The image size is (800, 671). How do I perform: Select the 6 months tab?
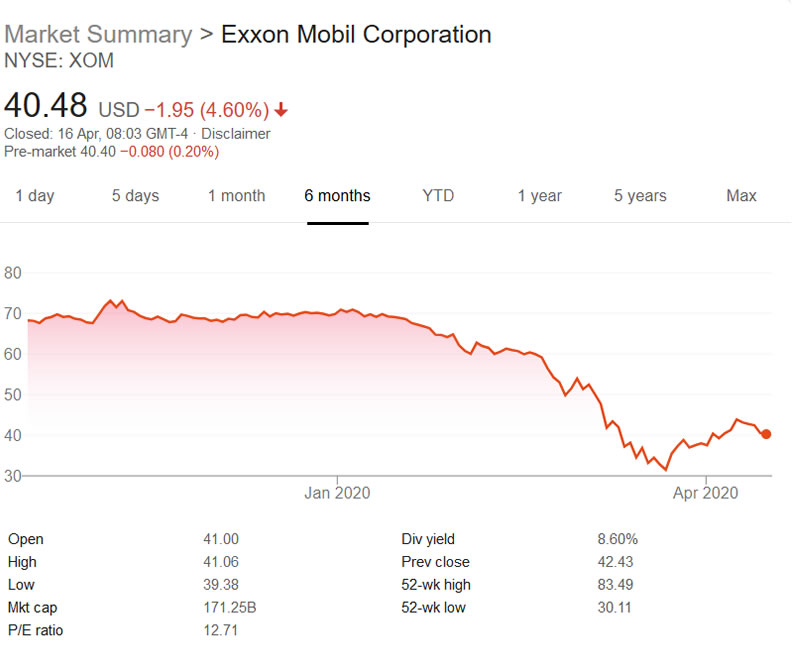(x=337, y=196)
